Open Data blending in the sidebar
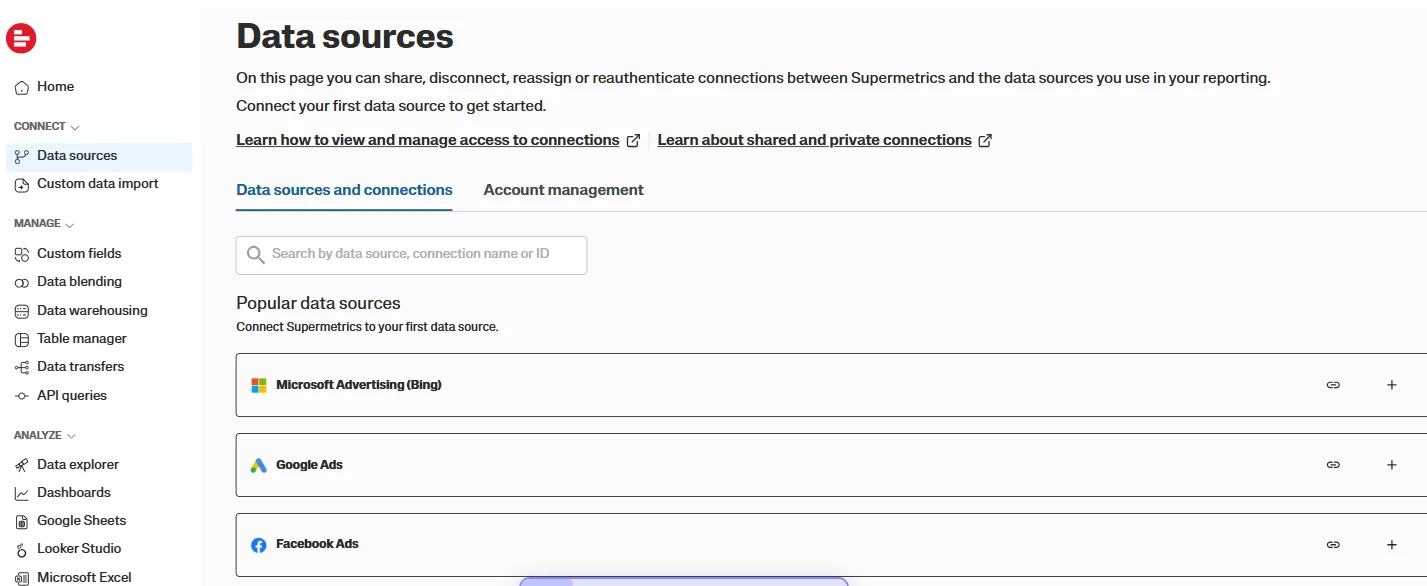Screen dimensions: 1427x586 (x=79, y=282)
